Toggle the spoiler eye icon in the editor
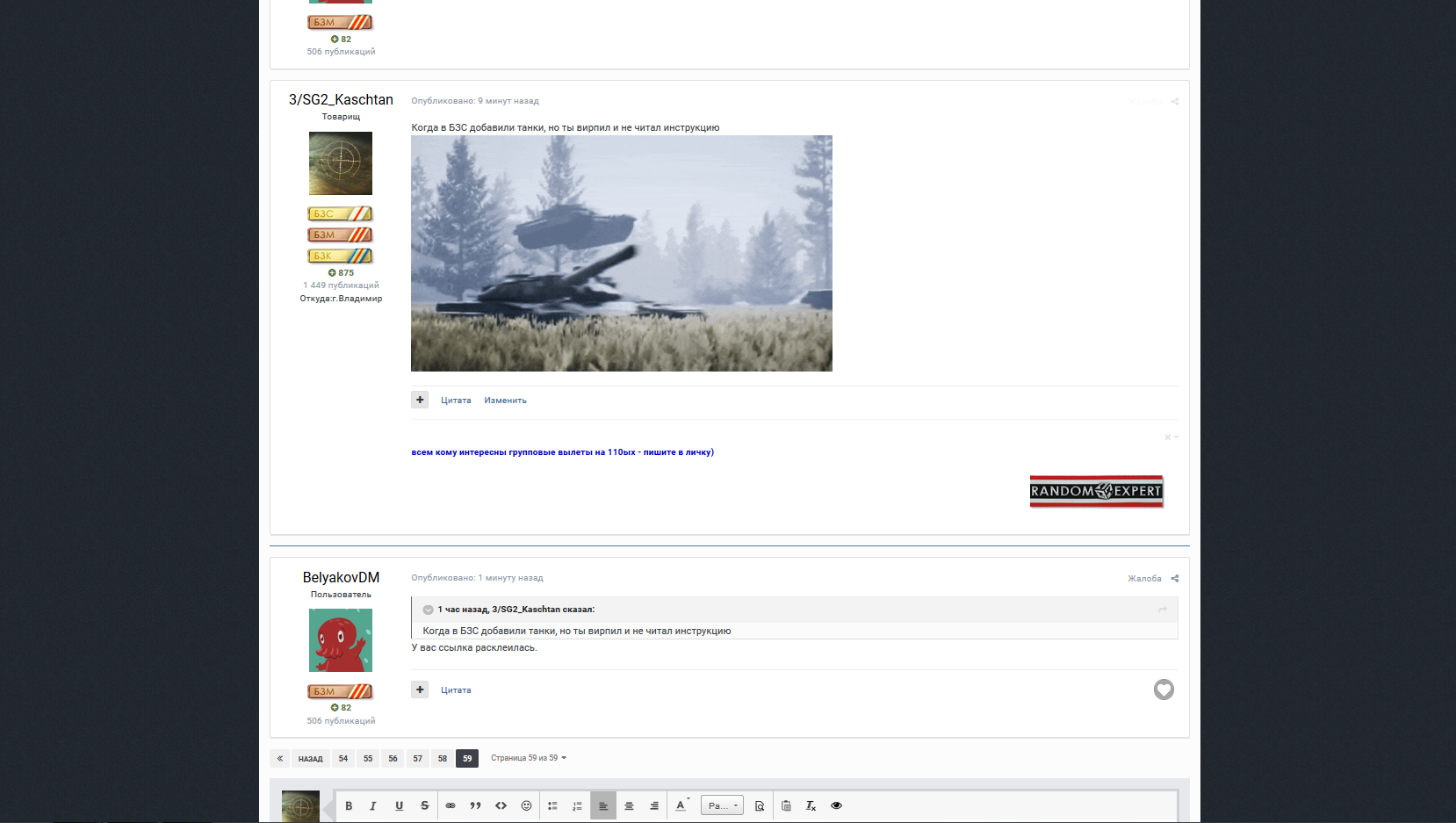 click(x=836, y=805)
